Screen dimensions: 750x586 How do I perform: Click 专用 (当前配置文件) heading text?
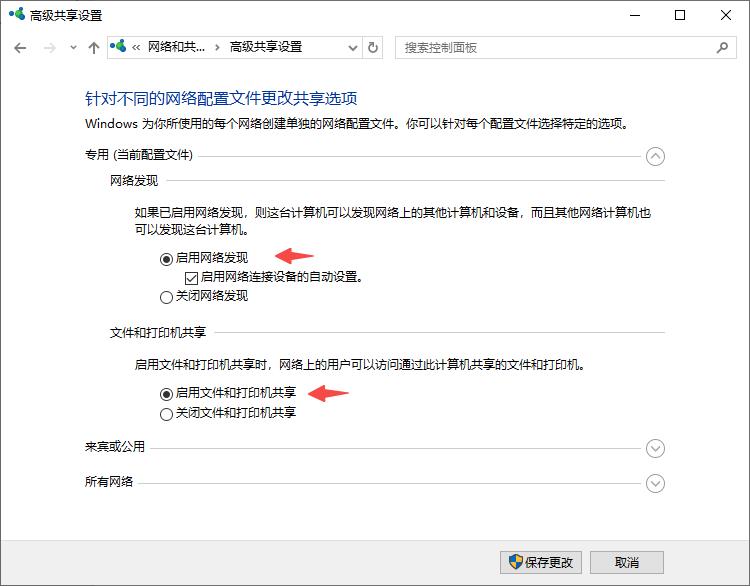coord(139,155)
